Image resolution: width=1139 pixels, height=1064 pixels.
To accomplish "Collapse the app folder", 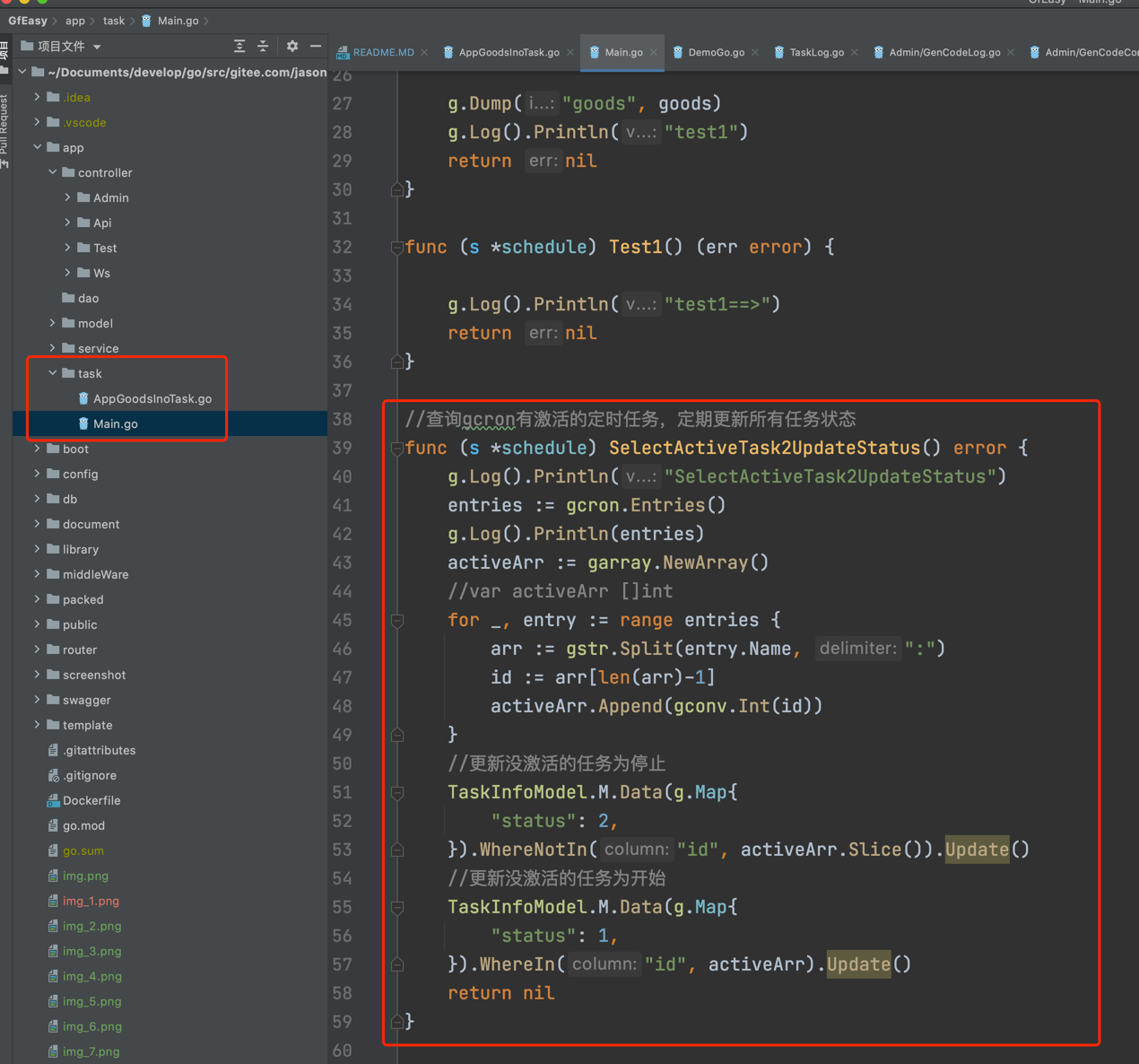I will click(x=37, y=147).
